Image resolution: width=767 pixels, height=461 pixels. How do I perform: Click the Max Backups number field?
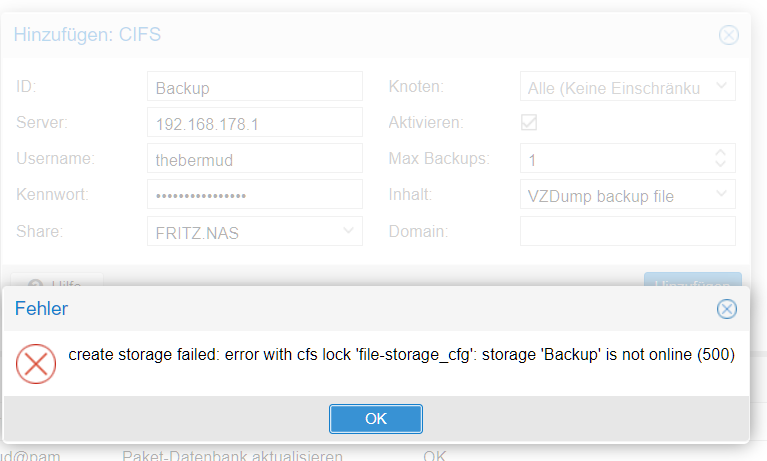tap(616, 158)
